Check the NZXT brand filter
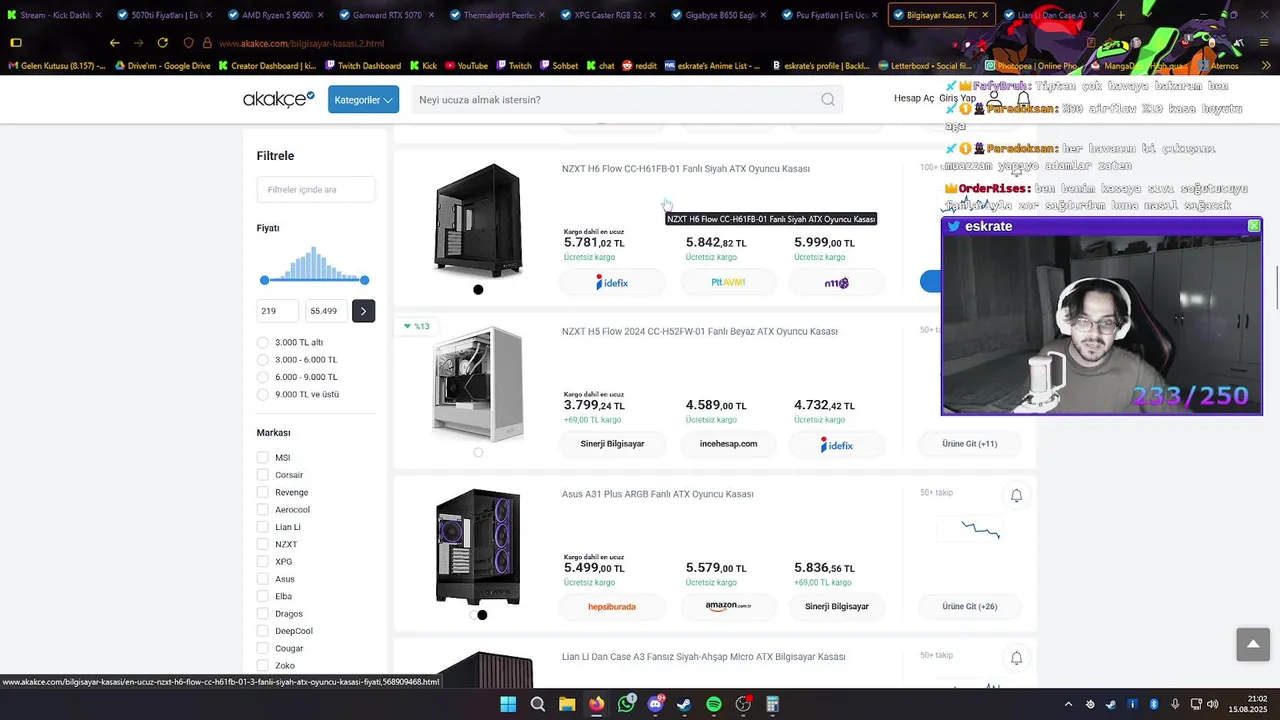This screenshot has width=1280, height=720. click(x=263, y=544)
